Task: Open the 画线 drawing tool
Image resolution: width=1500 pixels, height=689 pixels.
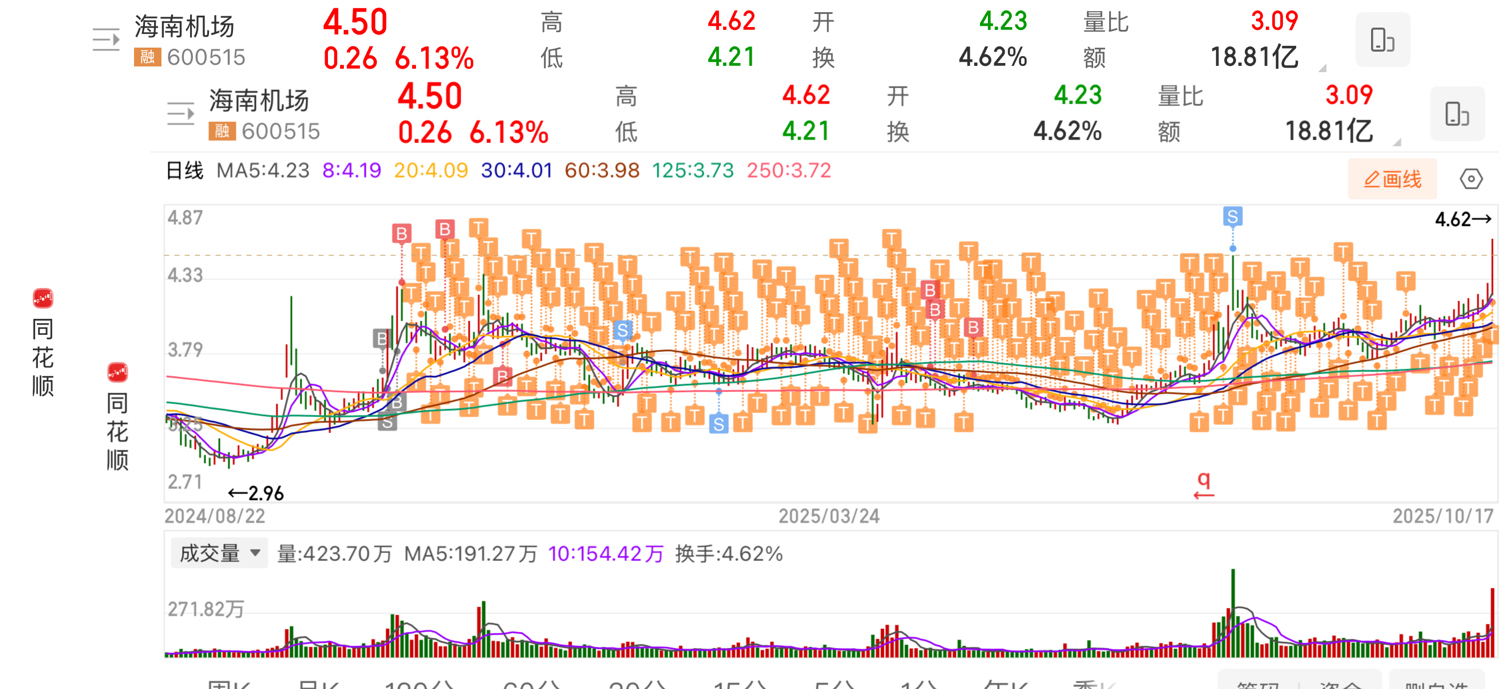Action: tap(1392, 179)
